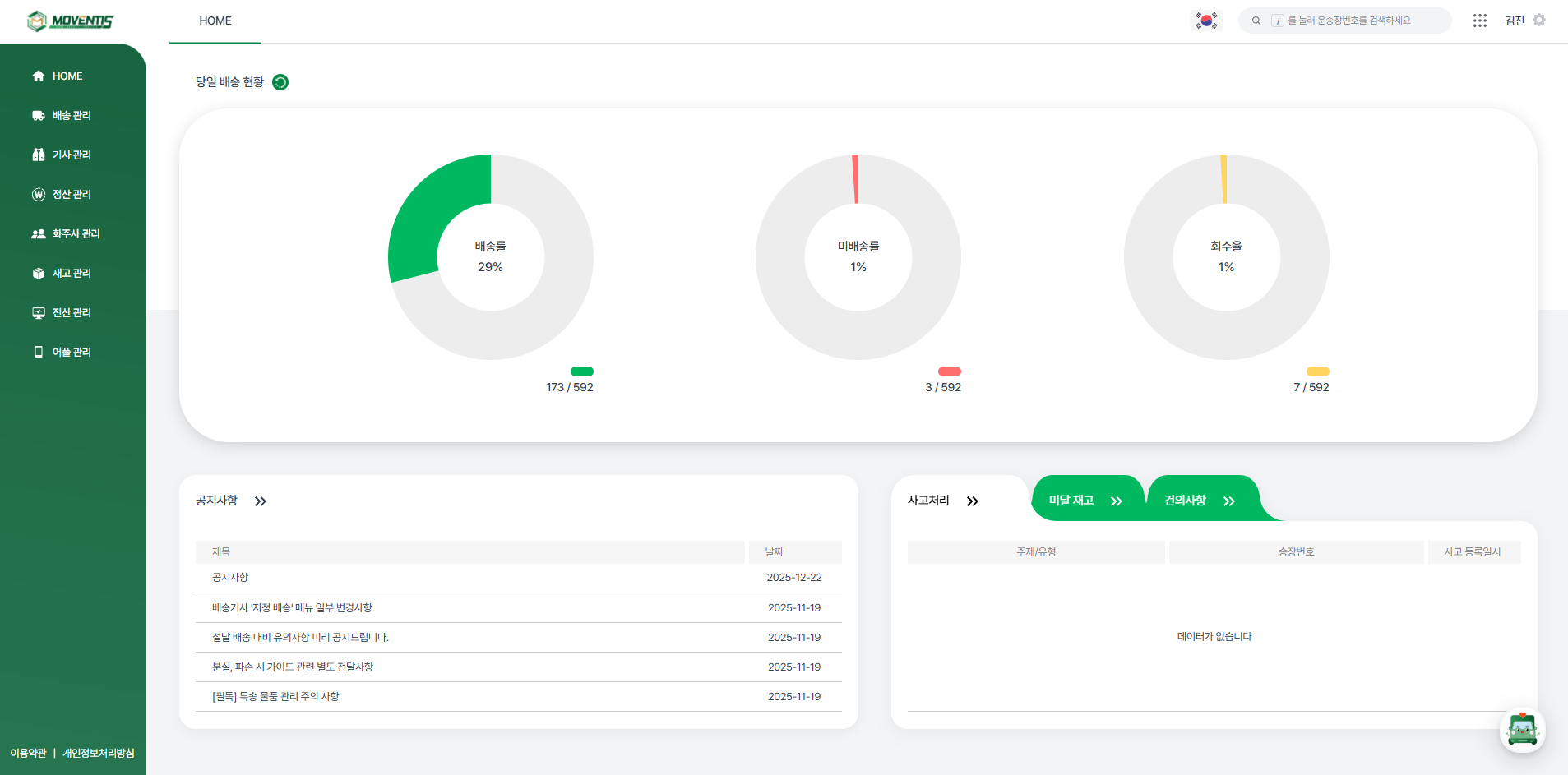Click the red 미배송률 legend swatch

point(950,371)
